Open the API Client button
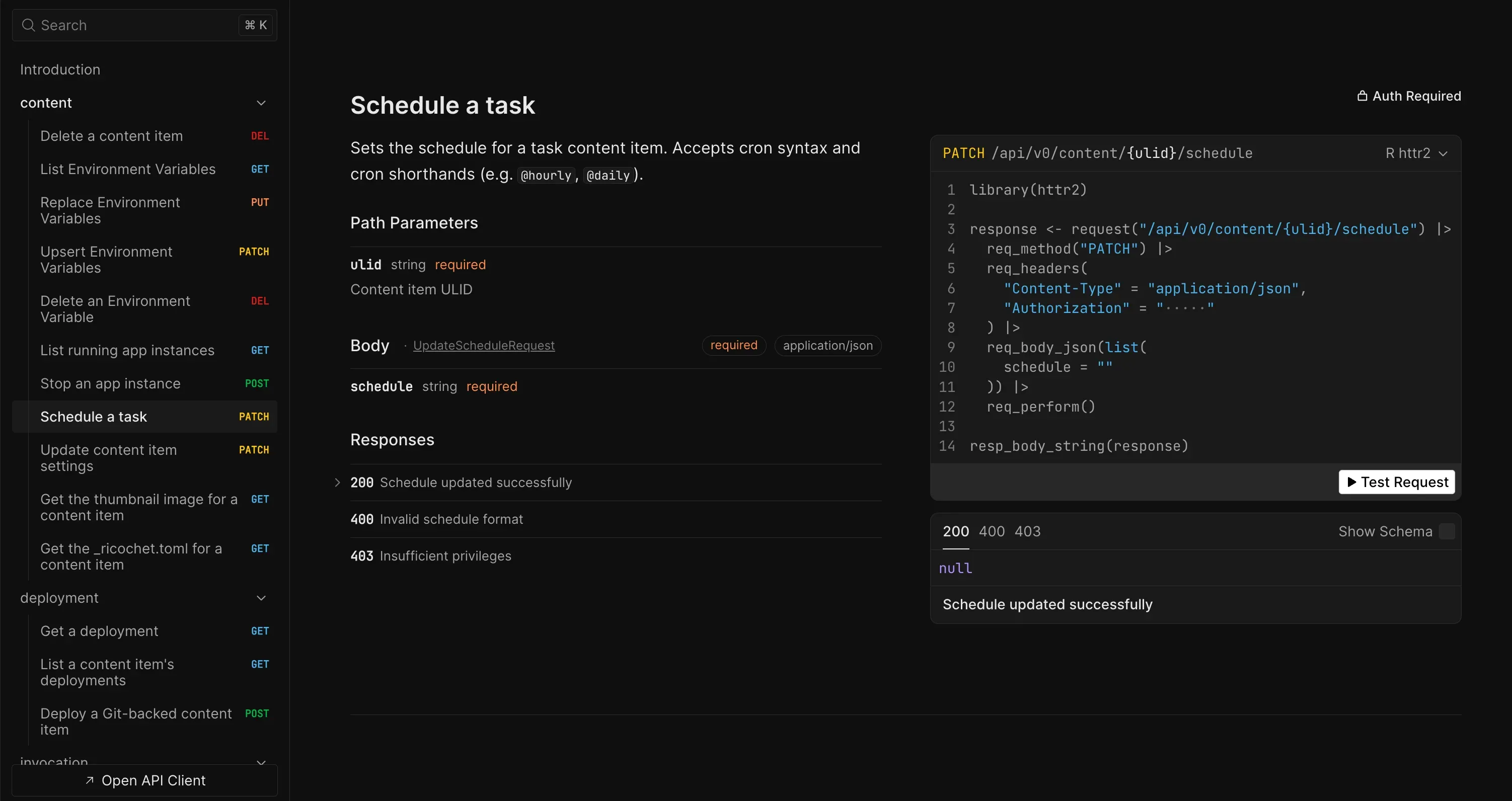 click(144, 780)
